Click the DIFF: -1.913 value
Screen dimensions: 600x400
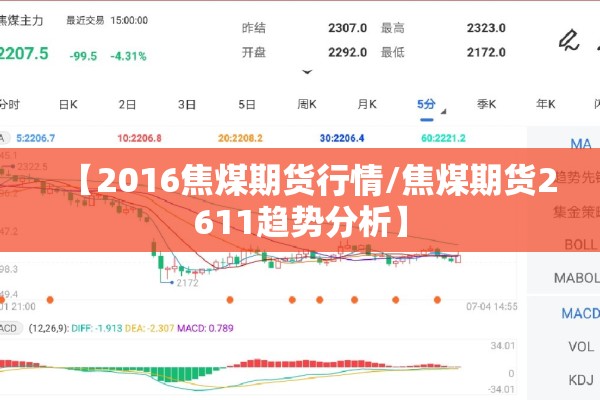[97, 328]
